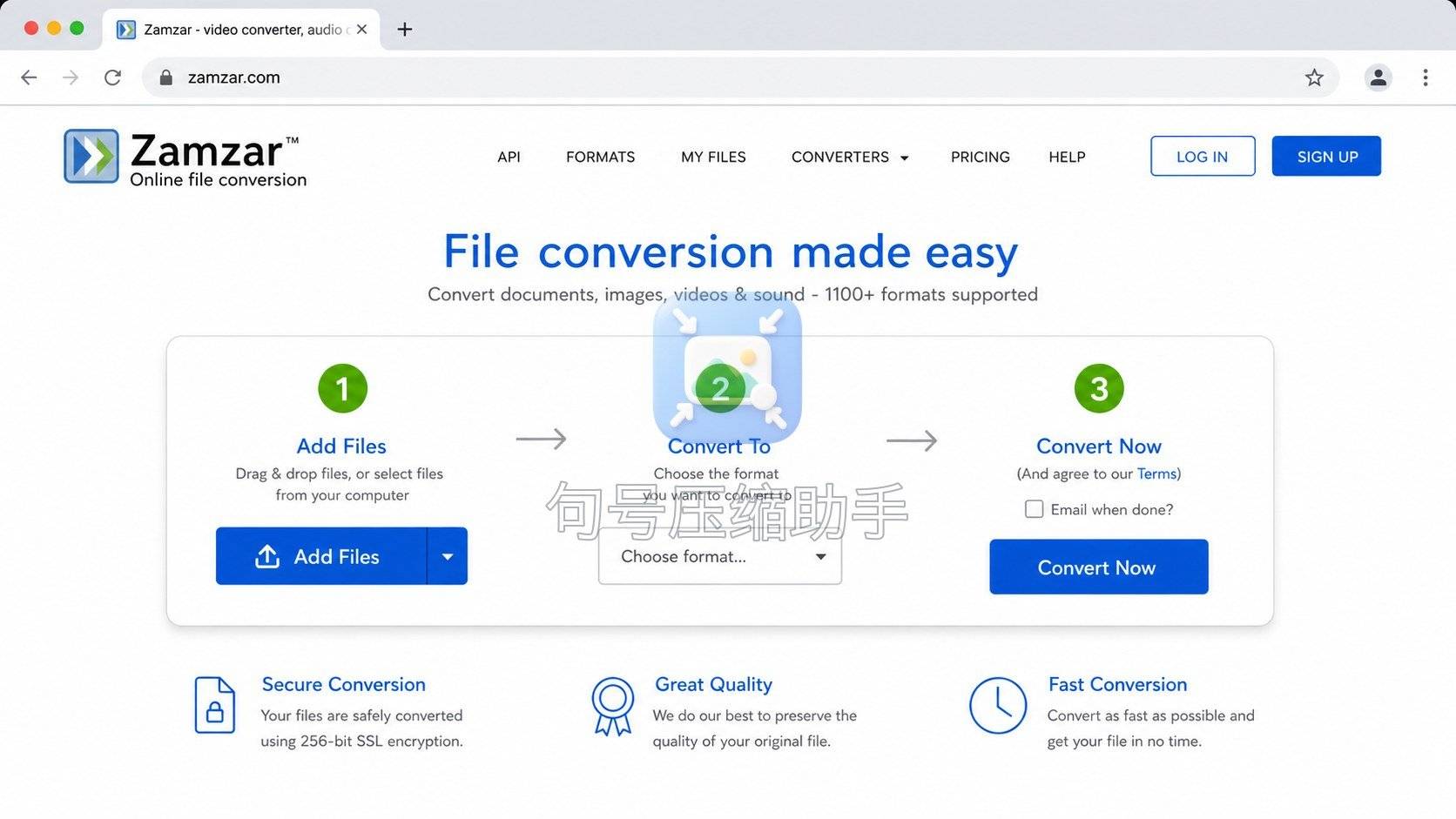Open the PRICING page
1456x819 pixels.
[x=980, y=157]
